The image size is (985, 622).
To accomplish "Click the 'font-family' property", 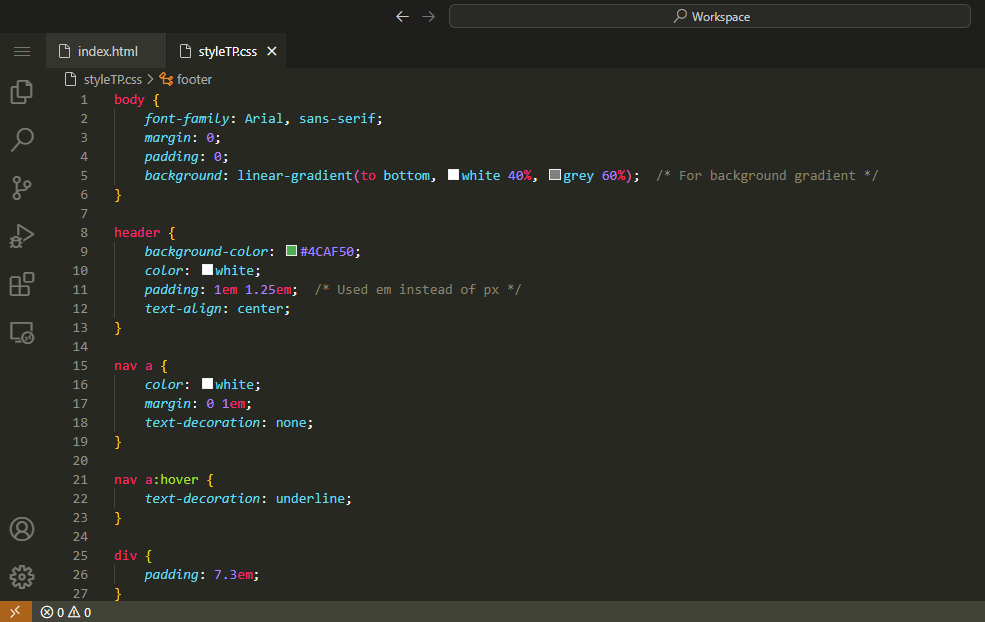I will [187, 118].
